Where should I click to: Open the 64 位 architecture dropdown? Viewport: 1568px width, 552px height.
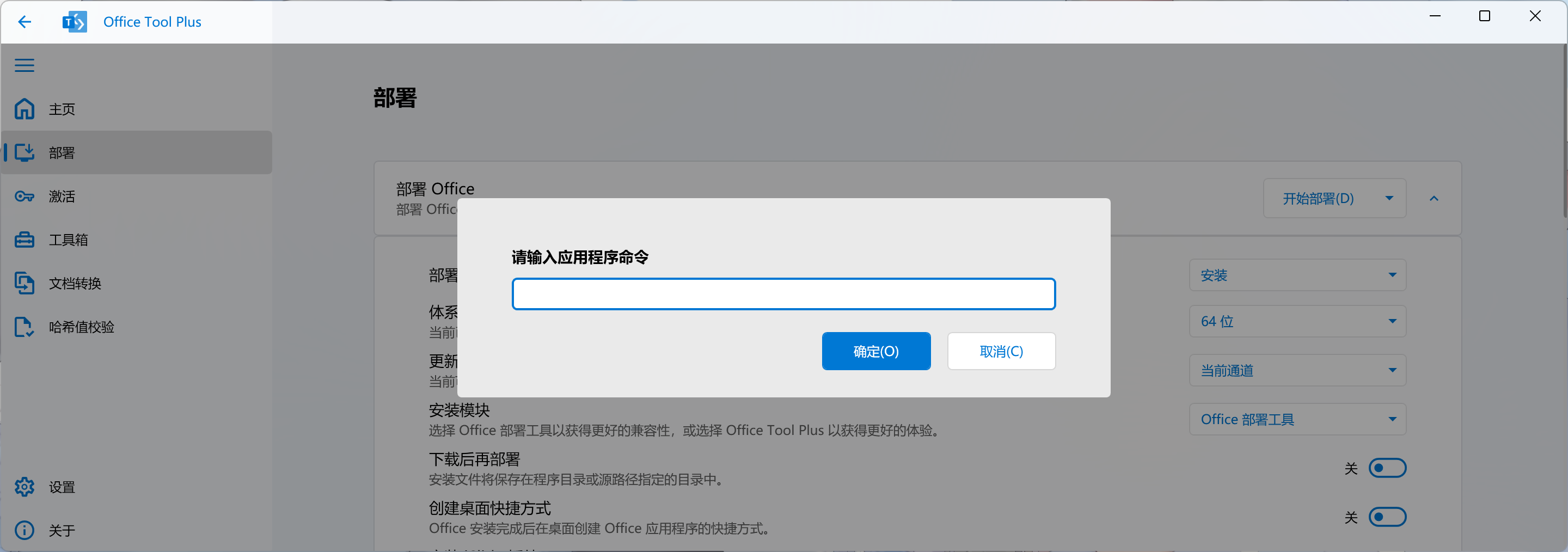[1297, 321]
